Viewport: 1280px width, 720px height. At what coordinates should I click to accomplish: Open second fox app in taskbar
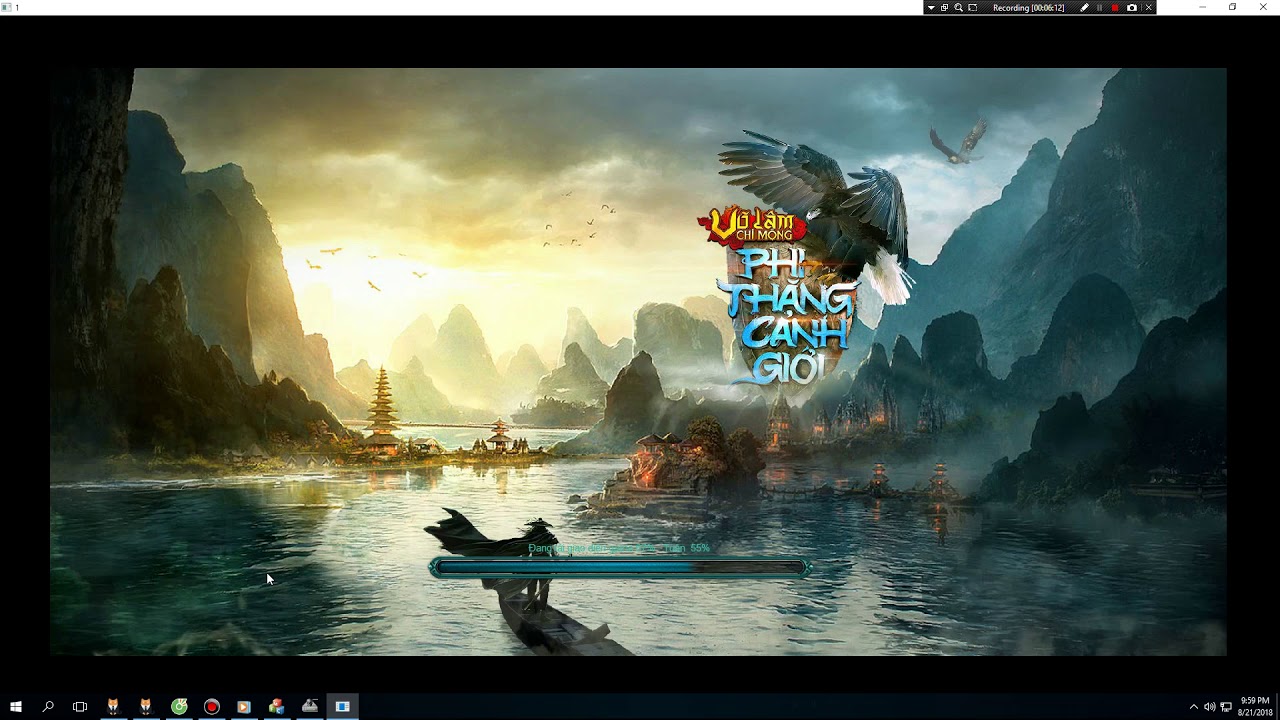(x=146, y=706)
